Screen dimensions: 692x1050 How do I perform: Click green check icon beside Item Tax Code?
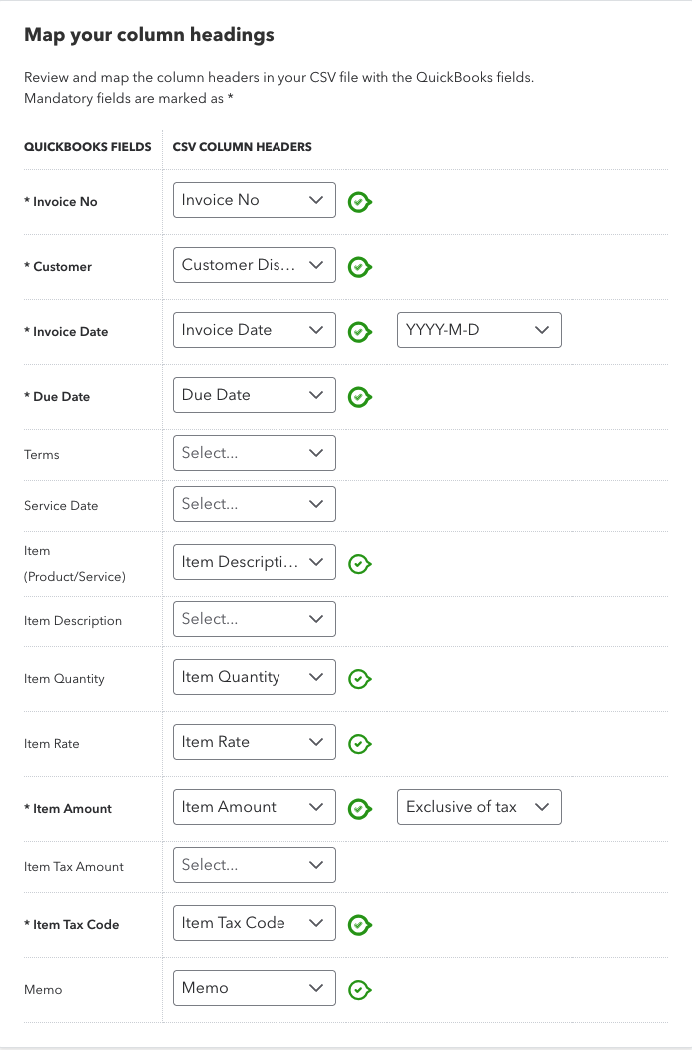(359, 925)
